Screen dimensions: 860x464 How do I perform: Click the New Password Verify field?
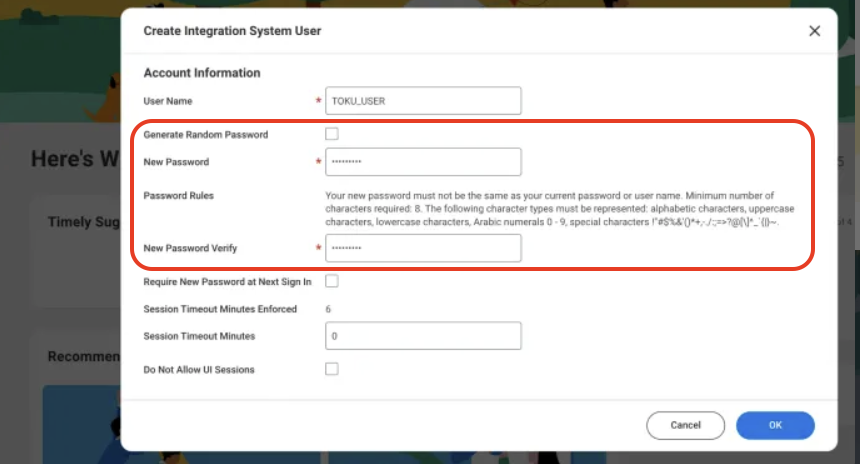[x=423, y=248]
